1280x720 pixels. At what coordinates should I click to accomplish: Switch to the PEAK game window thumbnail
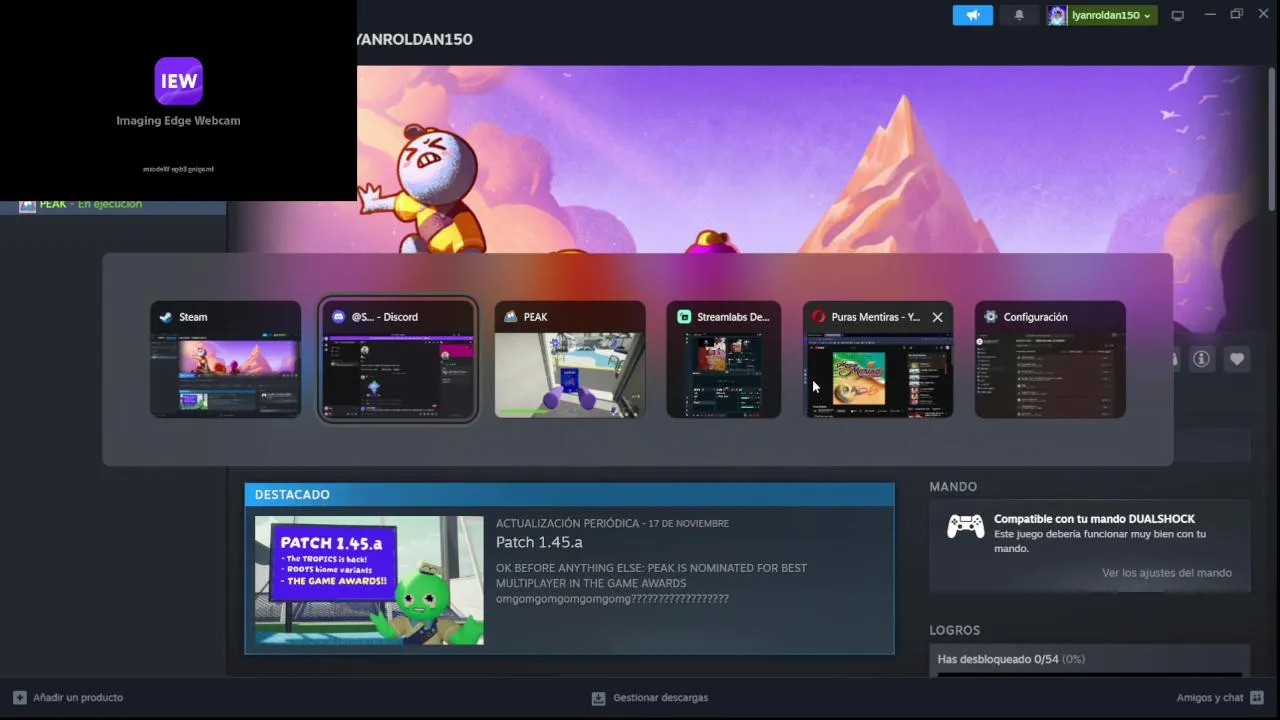570,360
